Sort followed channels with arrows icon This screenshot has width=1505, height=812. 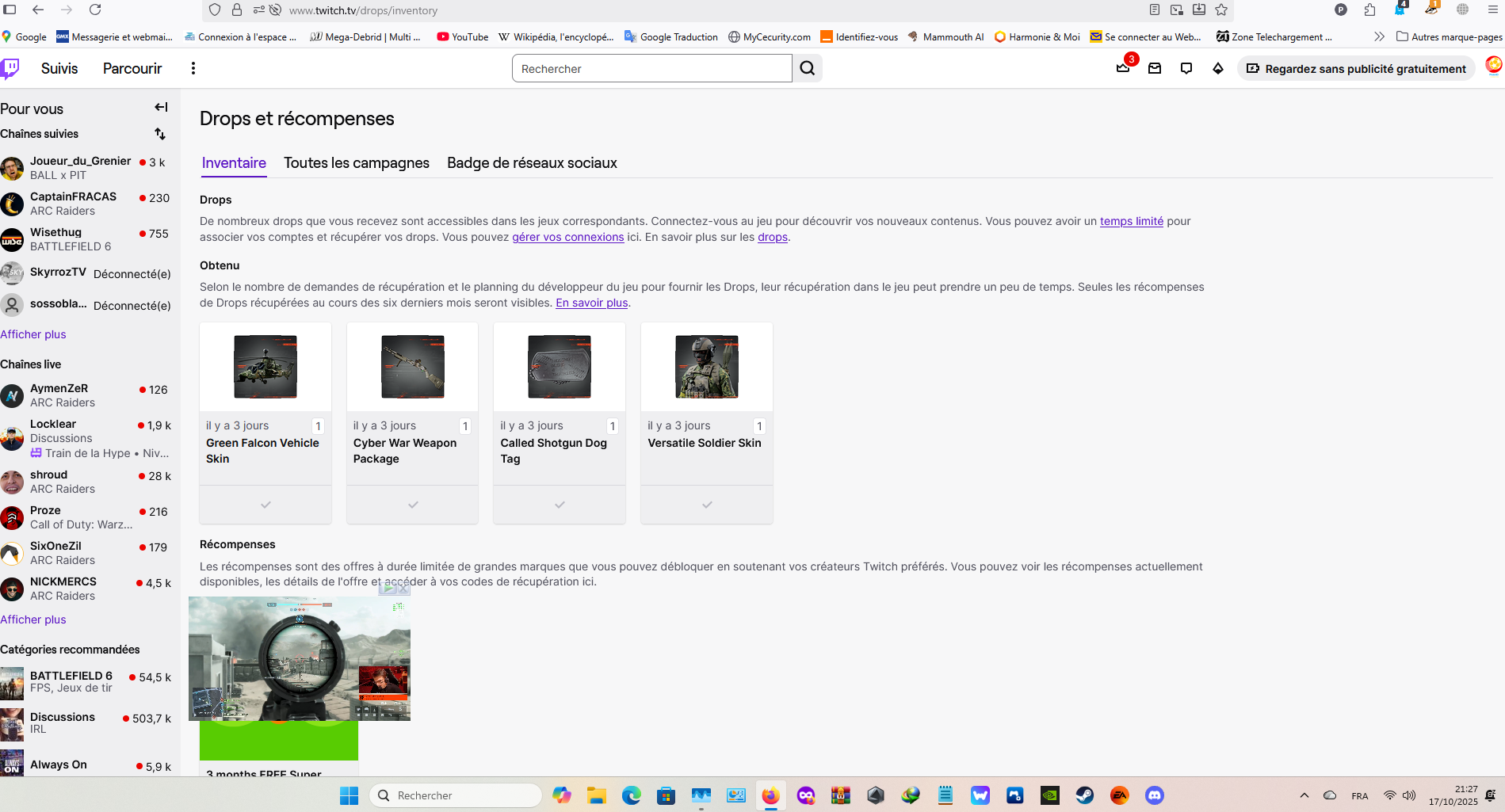point(160,134)
